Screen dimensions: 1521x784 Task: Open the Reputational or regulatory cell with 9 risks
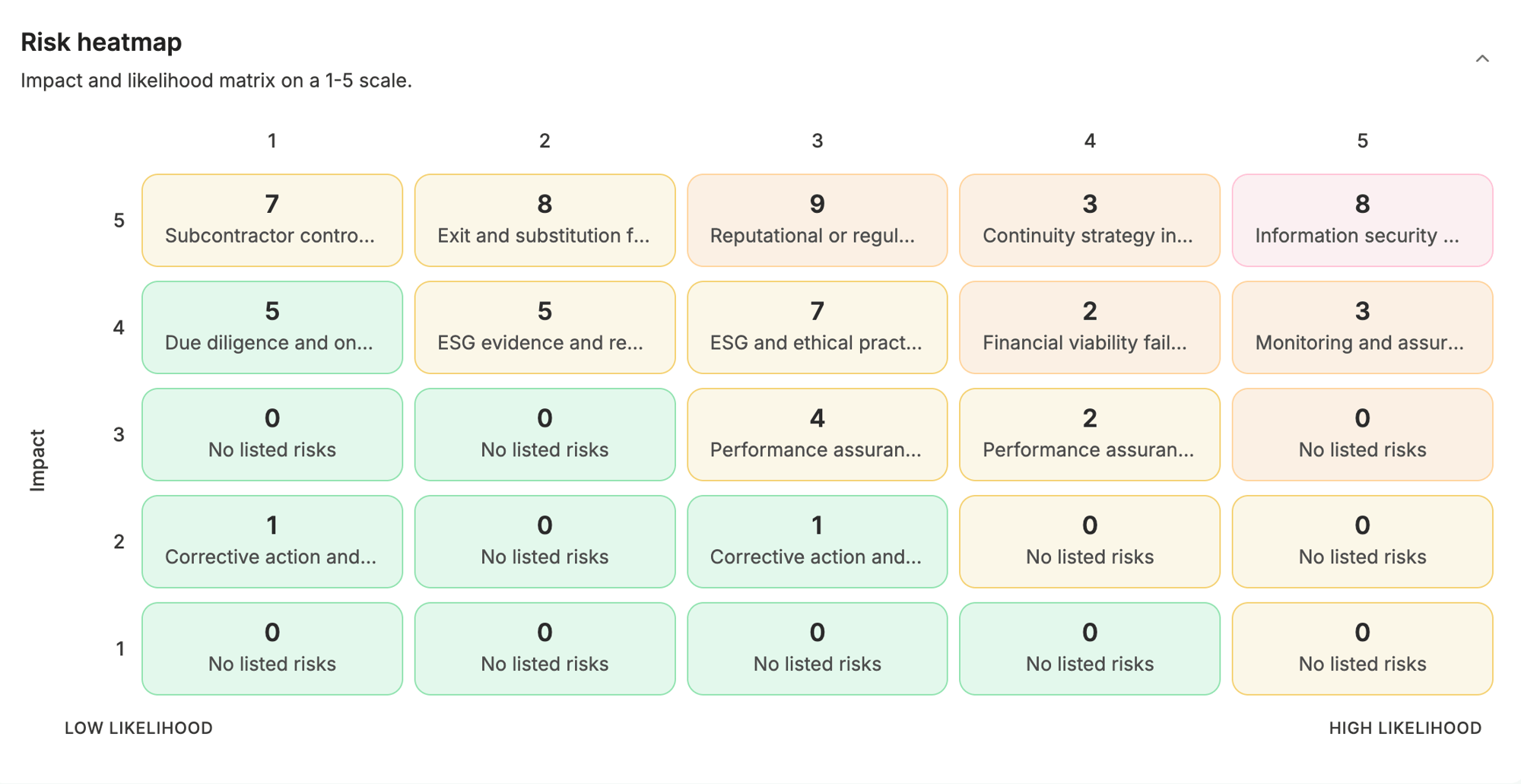tap(818, 221)
